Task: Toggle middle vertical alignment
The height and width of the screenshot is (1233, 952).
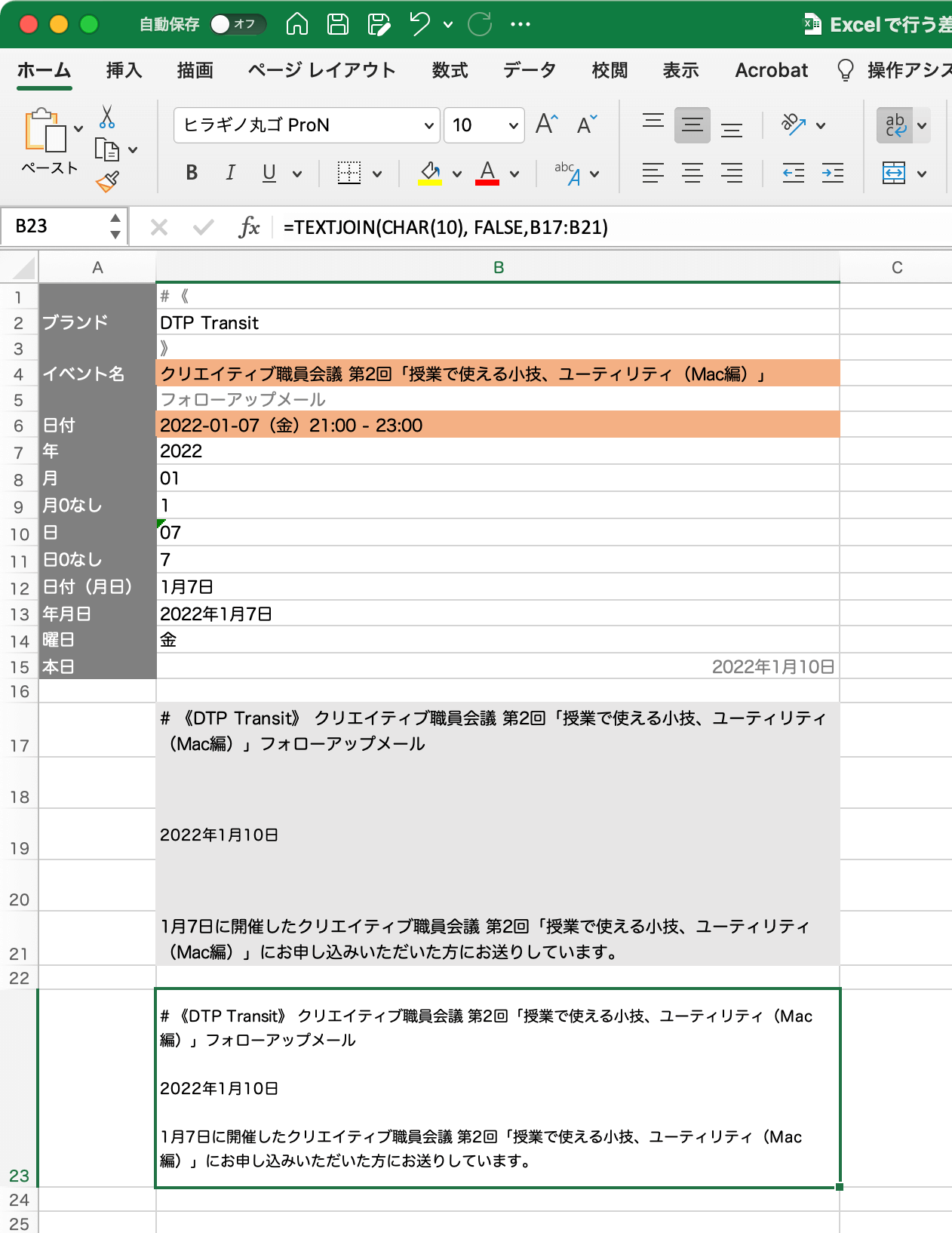Action: click(x=693, y=125)
